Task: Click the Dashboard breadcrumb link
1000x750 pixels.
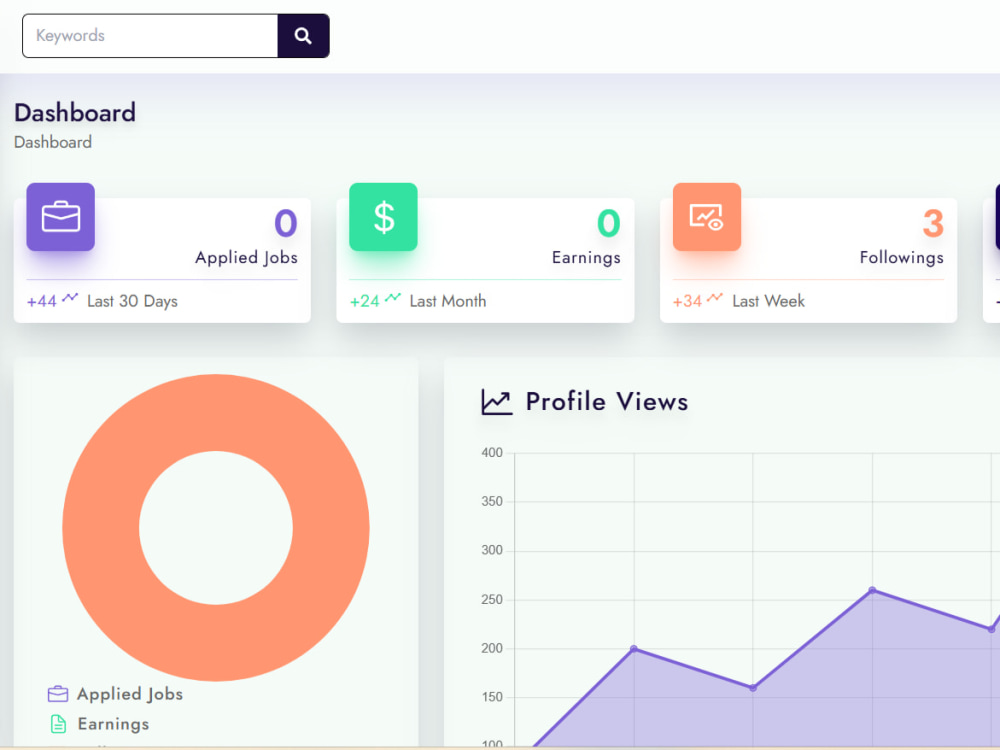Action: [53, 142]
